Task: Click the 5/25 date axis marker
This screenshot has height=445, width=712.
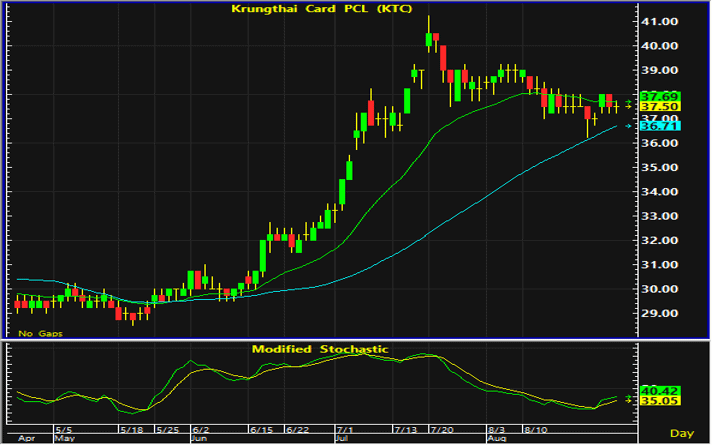Action: [x=168, y=430]
